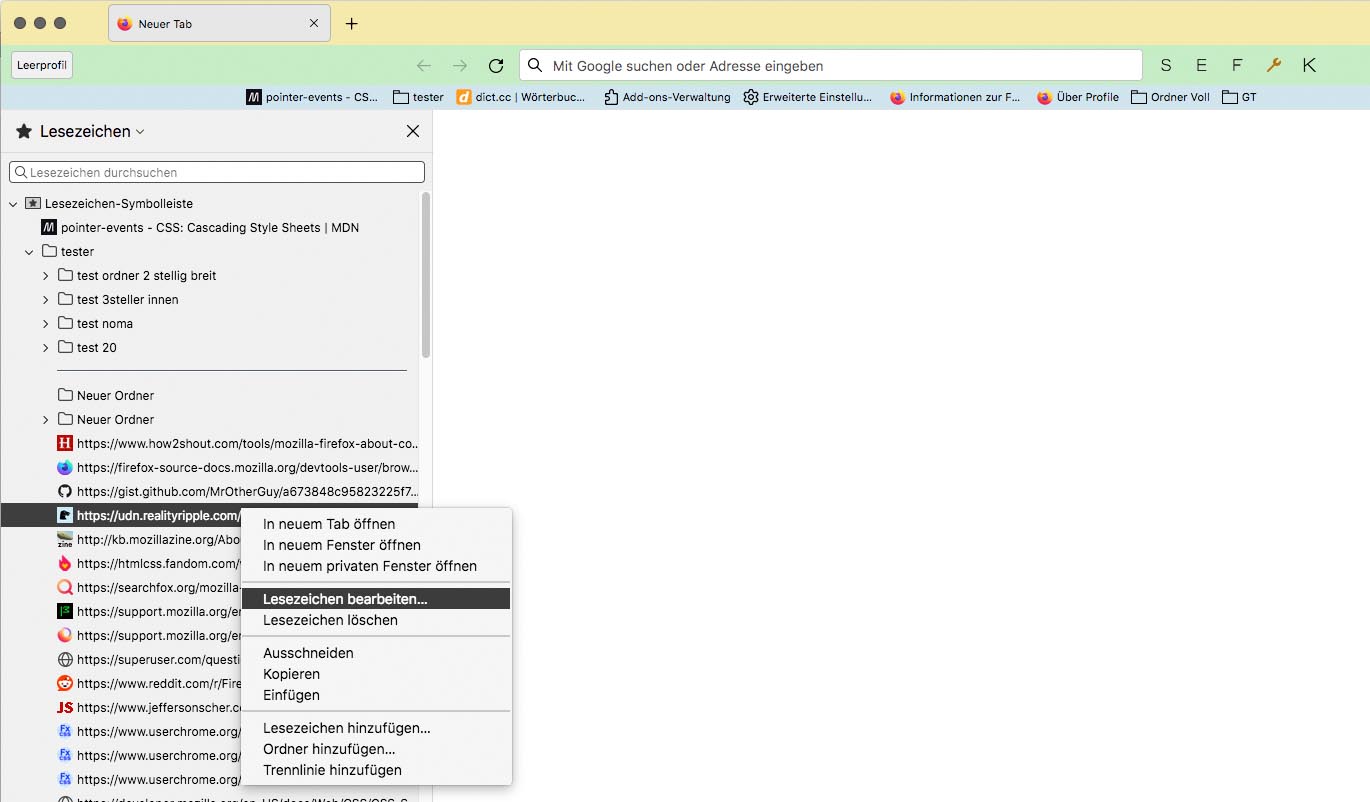This screenshot has width=1370, height=802.
Task: Collapse the tester folder
Action: coord(29,252)
